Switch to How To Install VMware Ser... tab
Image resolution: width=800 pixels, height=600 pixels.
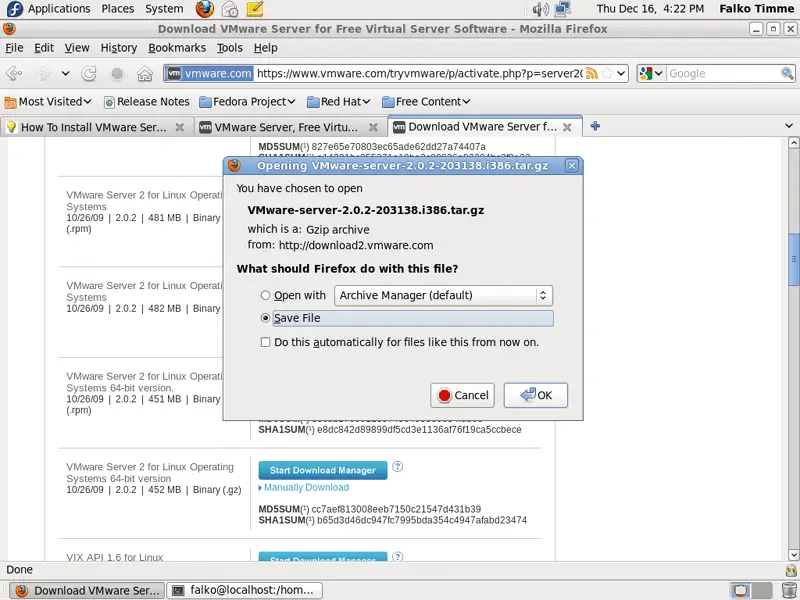(96, 127)
